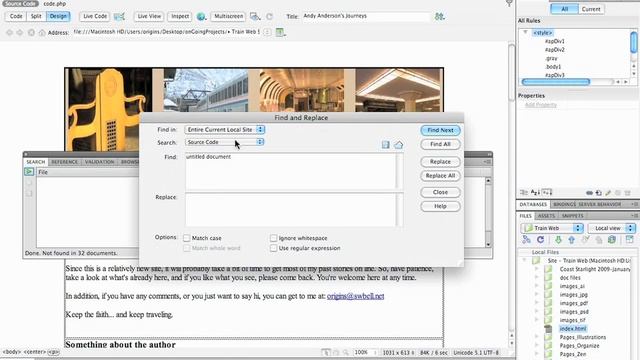Click the Live View options icon after address
This screenshot has width=640, height=360.
[280, 32]
